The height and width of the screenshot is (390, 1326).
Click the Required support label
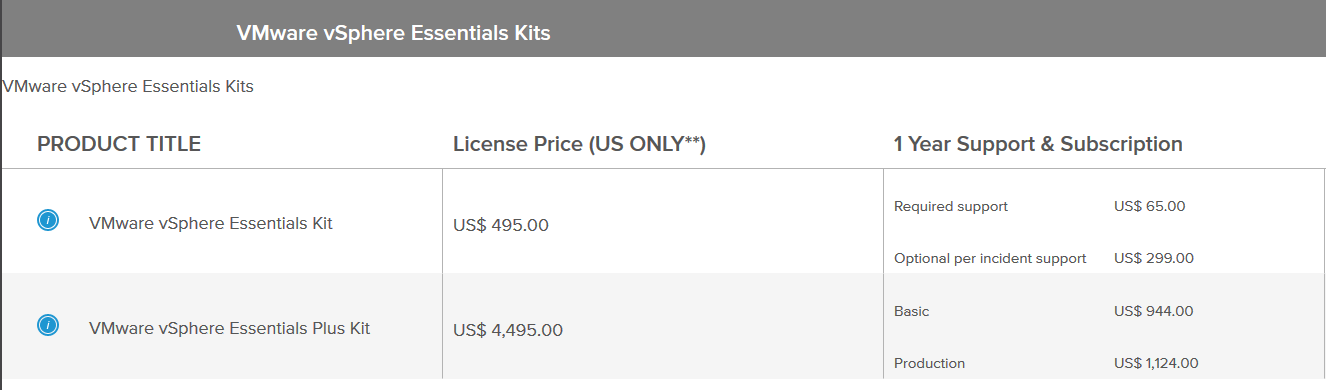click(x=951, y=207)
